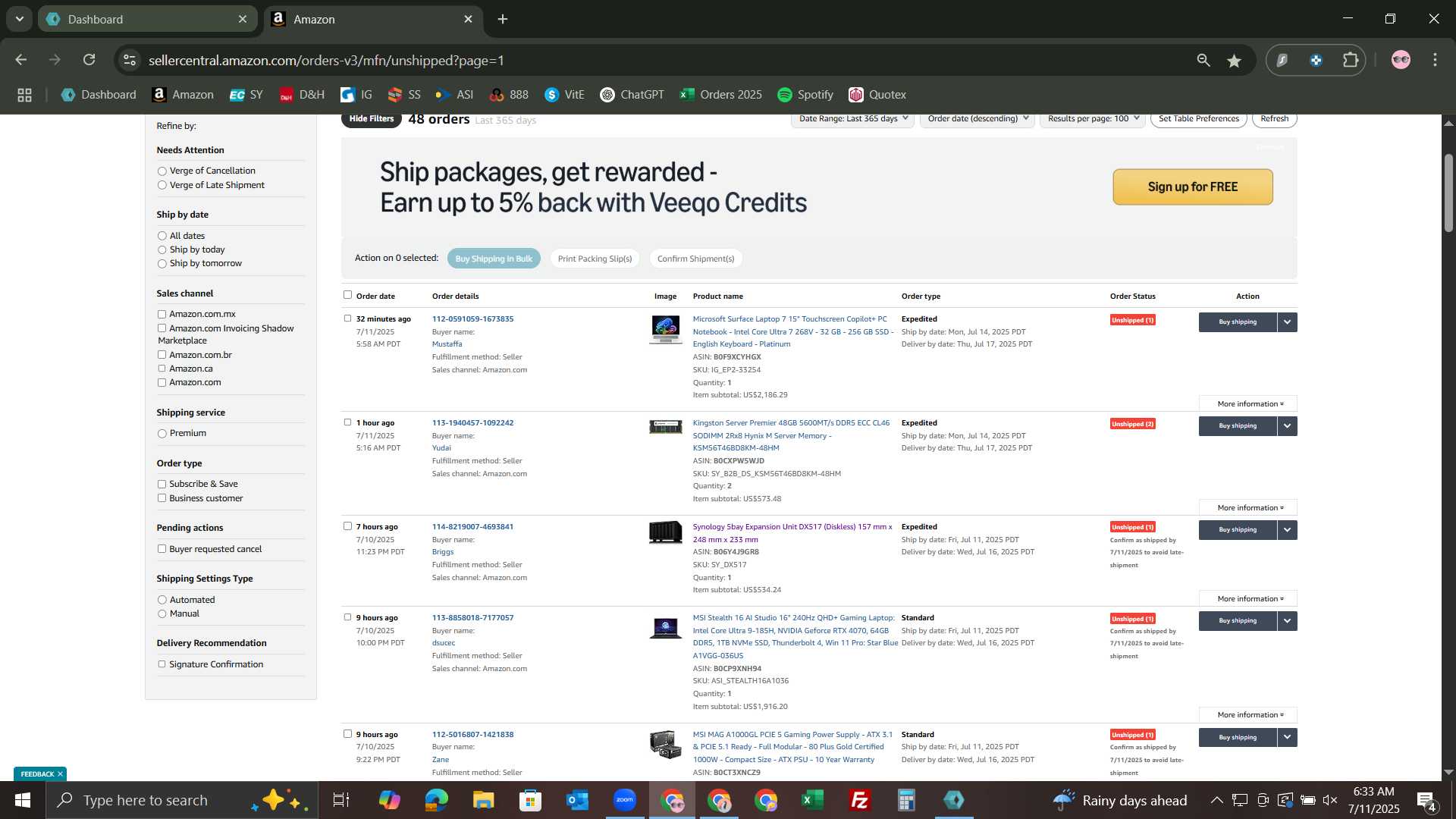This screenshot has height=819, width=1456.
Task: Open Results per page dropdown
Action: point(1094,119)
